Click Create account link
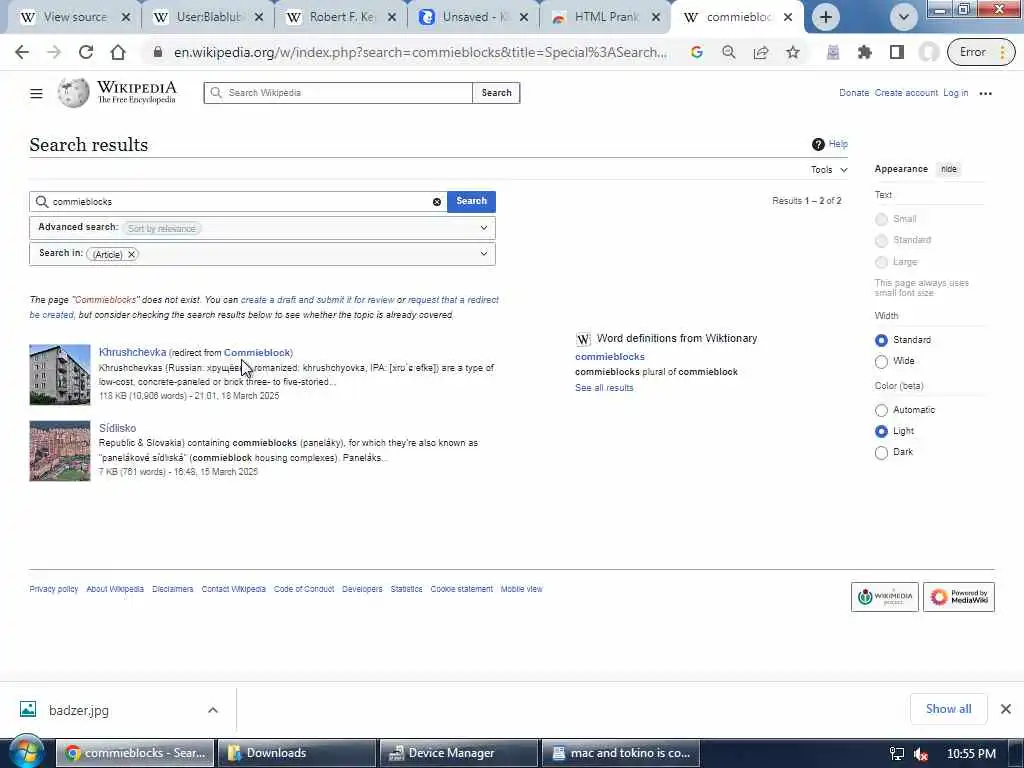The image size is (1024, 768). 906,93
